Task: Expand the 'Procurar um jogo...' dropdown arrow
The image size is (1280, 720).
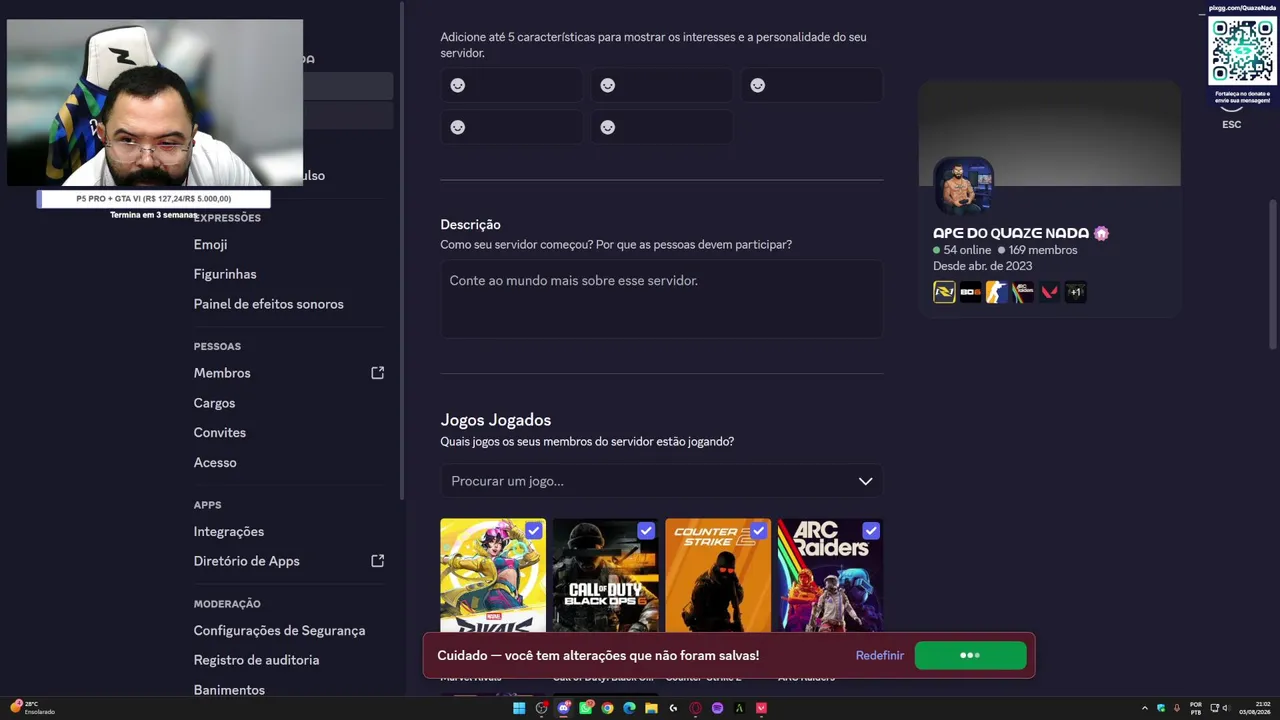Action: pos(865,481)
